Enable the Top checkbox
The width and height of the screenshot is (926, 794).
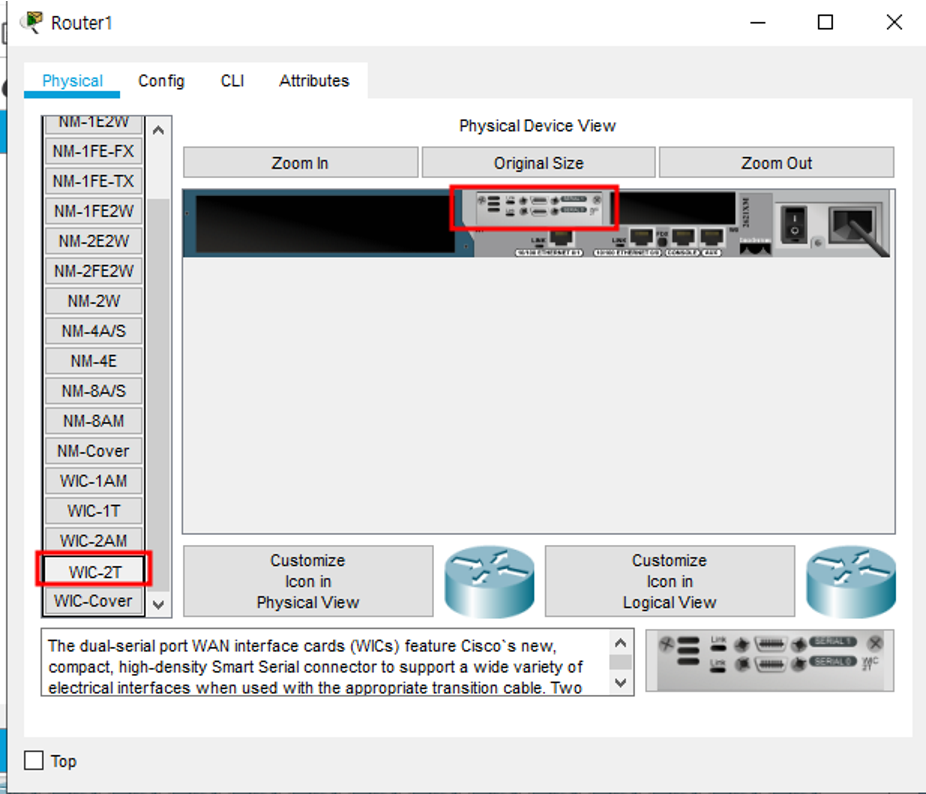[35, 761]
